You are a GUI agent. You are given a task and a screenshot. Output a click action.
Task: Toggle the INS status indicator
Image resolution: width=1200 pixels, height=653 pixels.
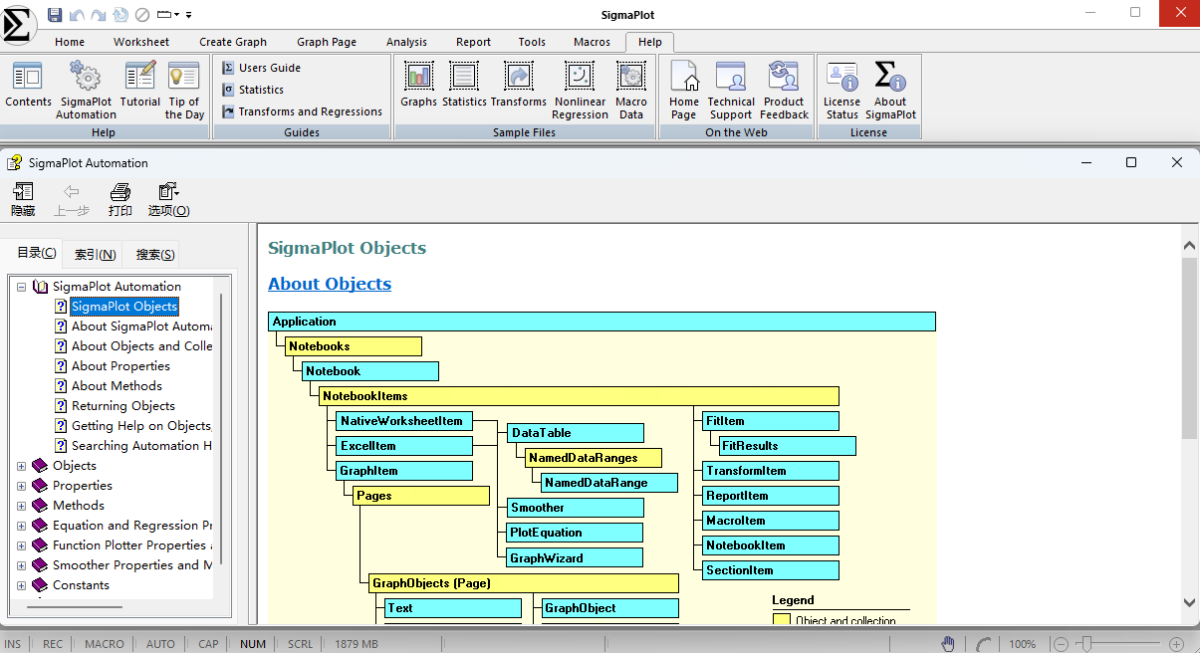click(x=13, y=644)
